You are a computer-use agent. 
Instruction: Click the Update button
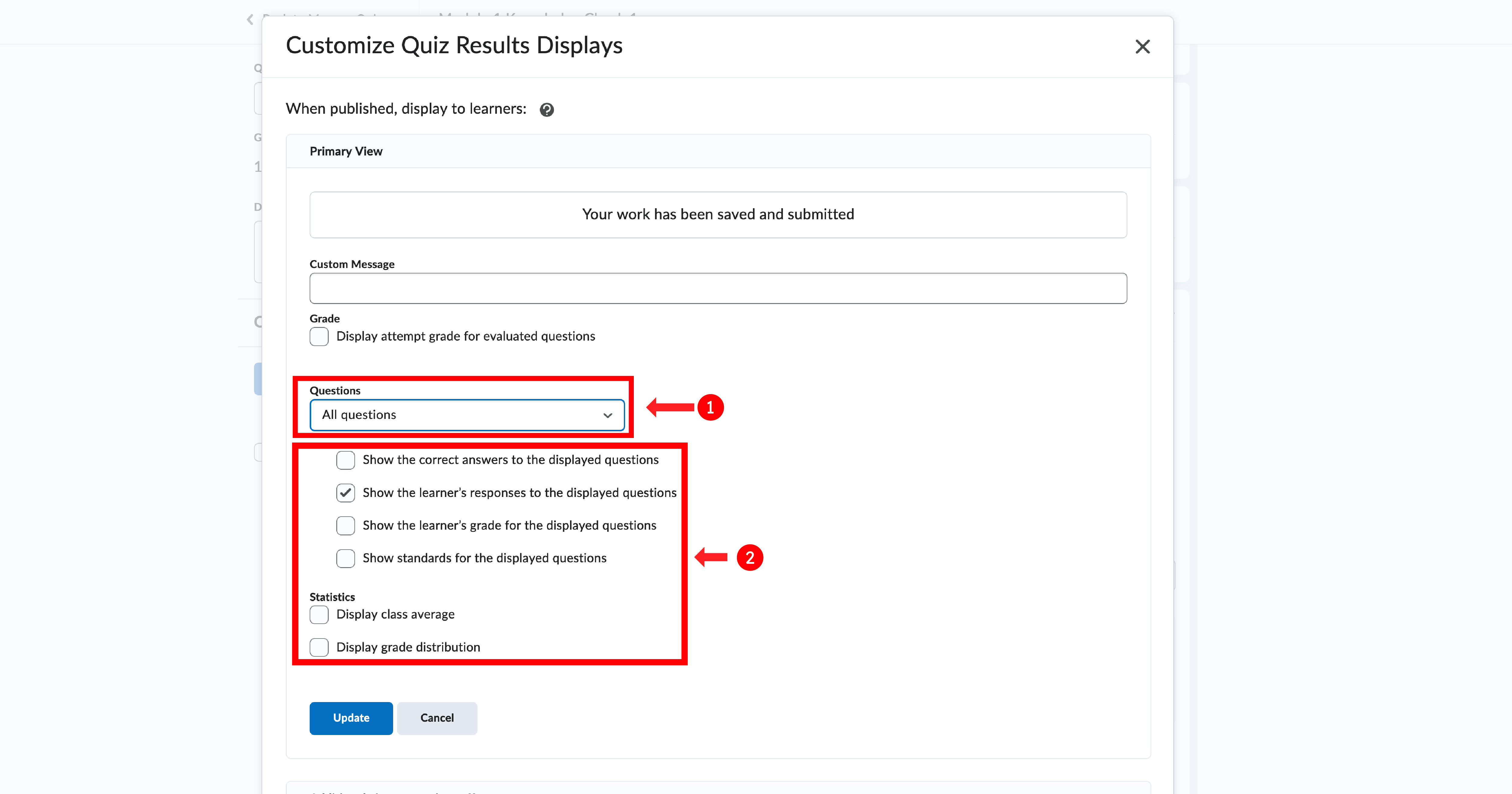(x=351, y=718)
